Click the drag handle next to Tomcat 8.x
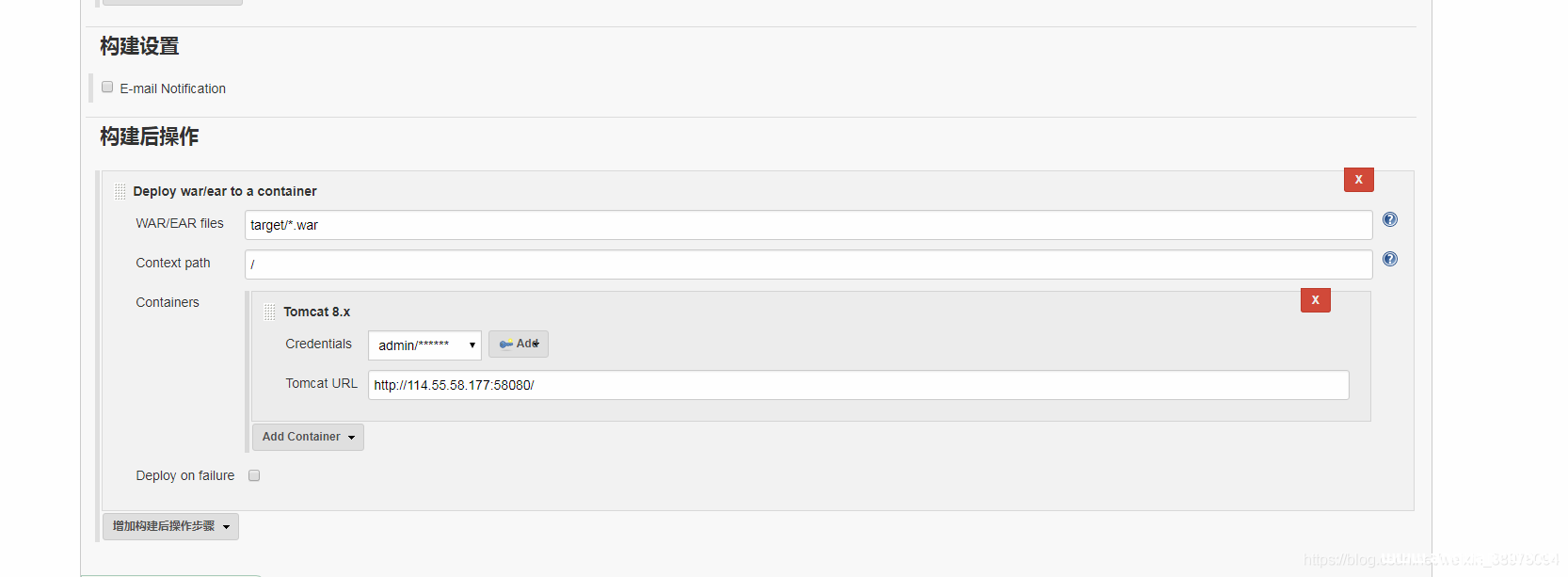 pyautogui.click(x=270, y=313)
